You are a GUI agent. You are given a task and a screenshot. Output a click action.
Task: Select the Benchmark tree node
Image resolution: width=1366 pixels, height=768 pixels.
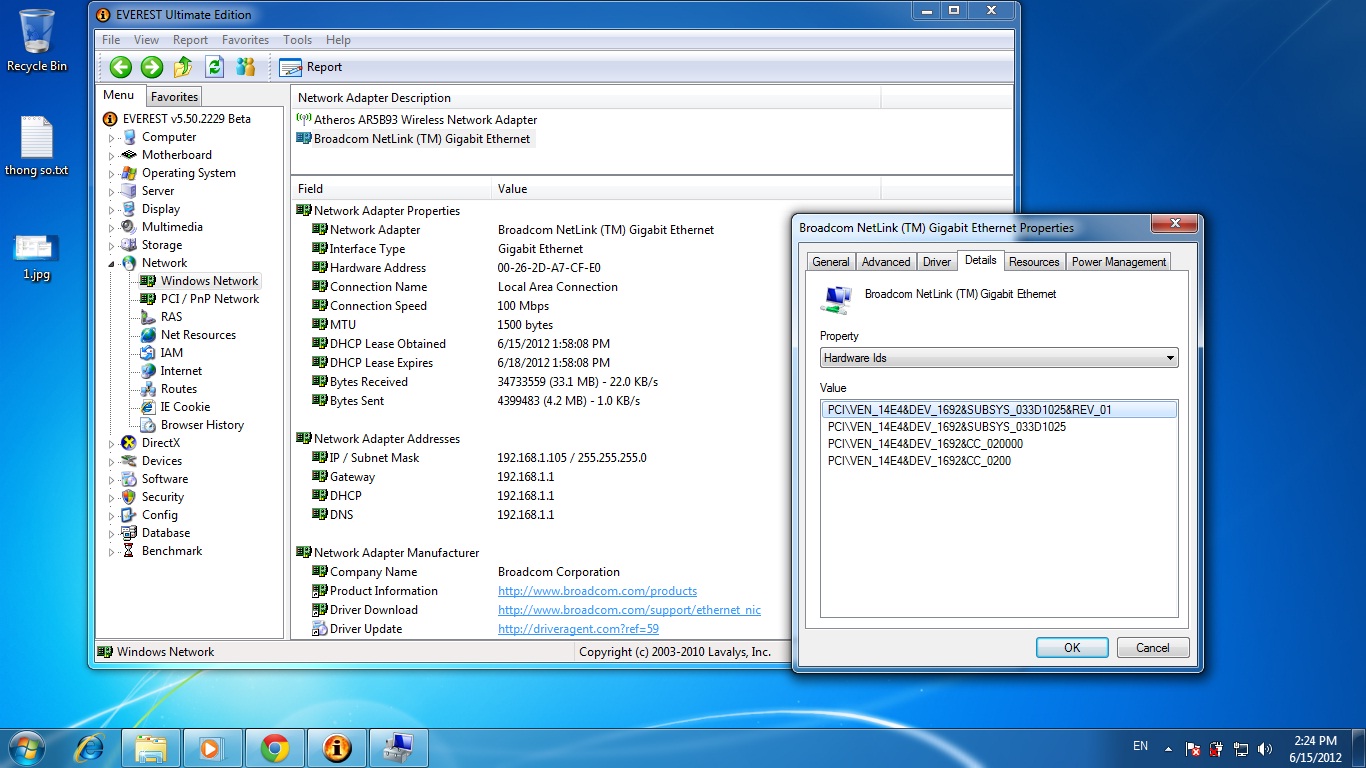point(171,551)
